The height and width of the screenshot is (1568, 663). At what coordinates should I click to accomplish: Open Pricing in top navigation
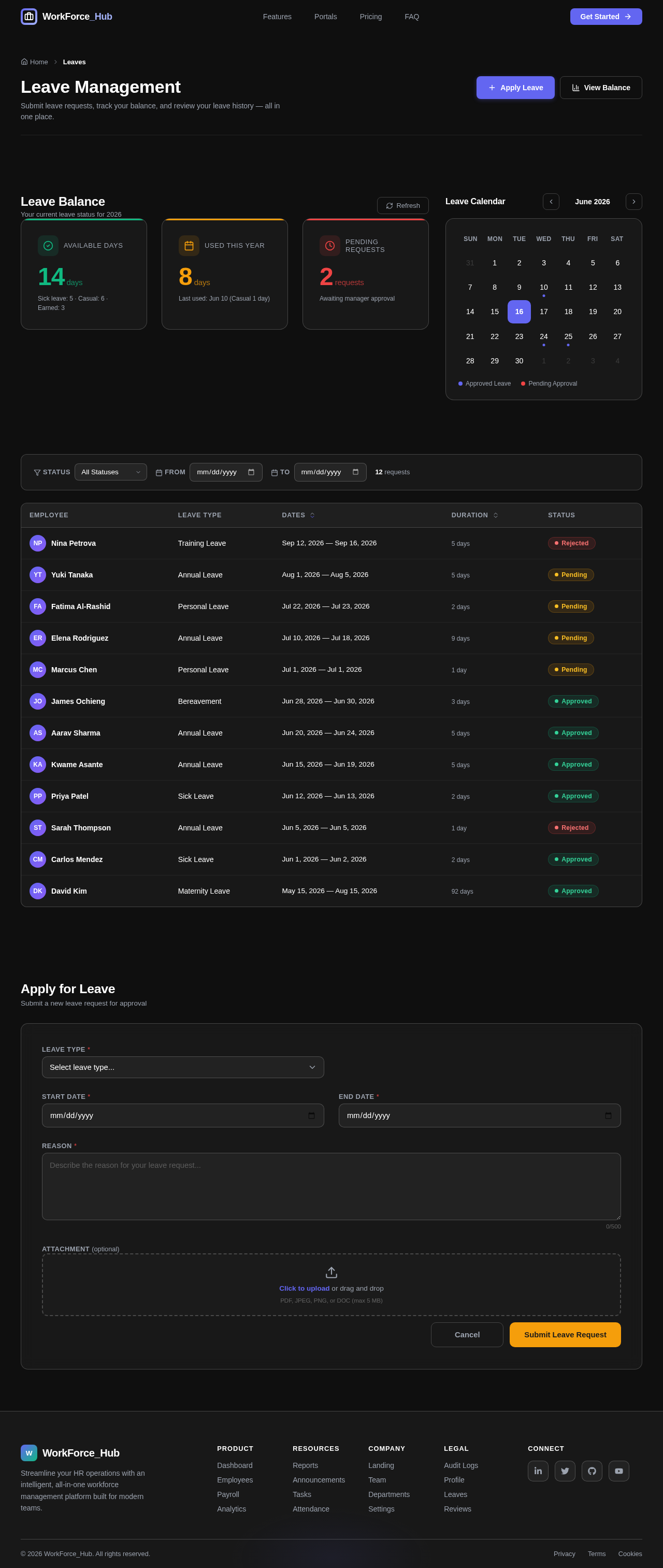pyautogui.click(x=371, y=17)
